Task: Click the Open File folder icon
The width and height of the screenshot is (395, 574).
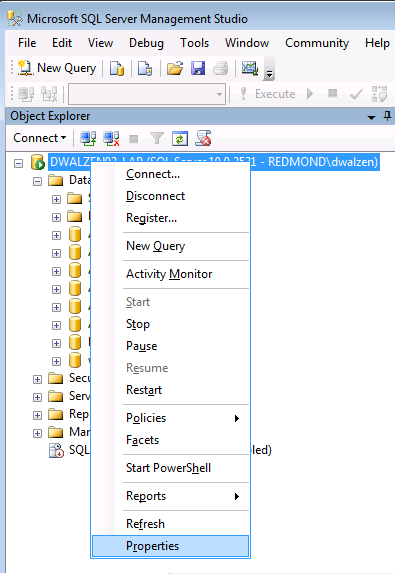Action: point(175,68)
